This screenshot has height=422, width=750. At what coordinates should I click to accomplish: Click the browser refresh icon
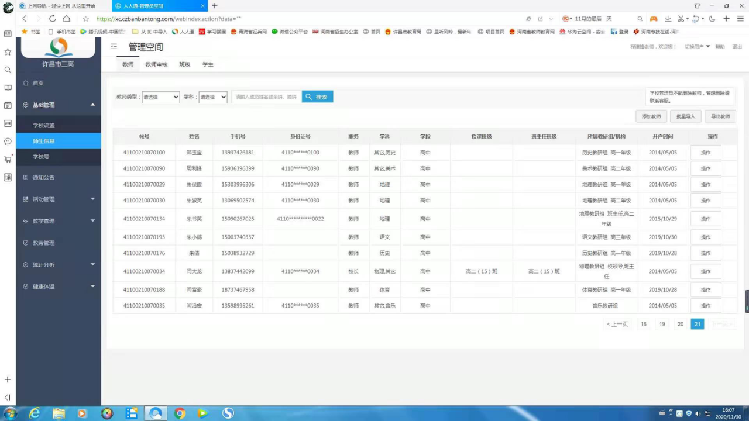click(x=52, y=19)
